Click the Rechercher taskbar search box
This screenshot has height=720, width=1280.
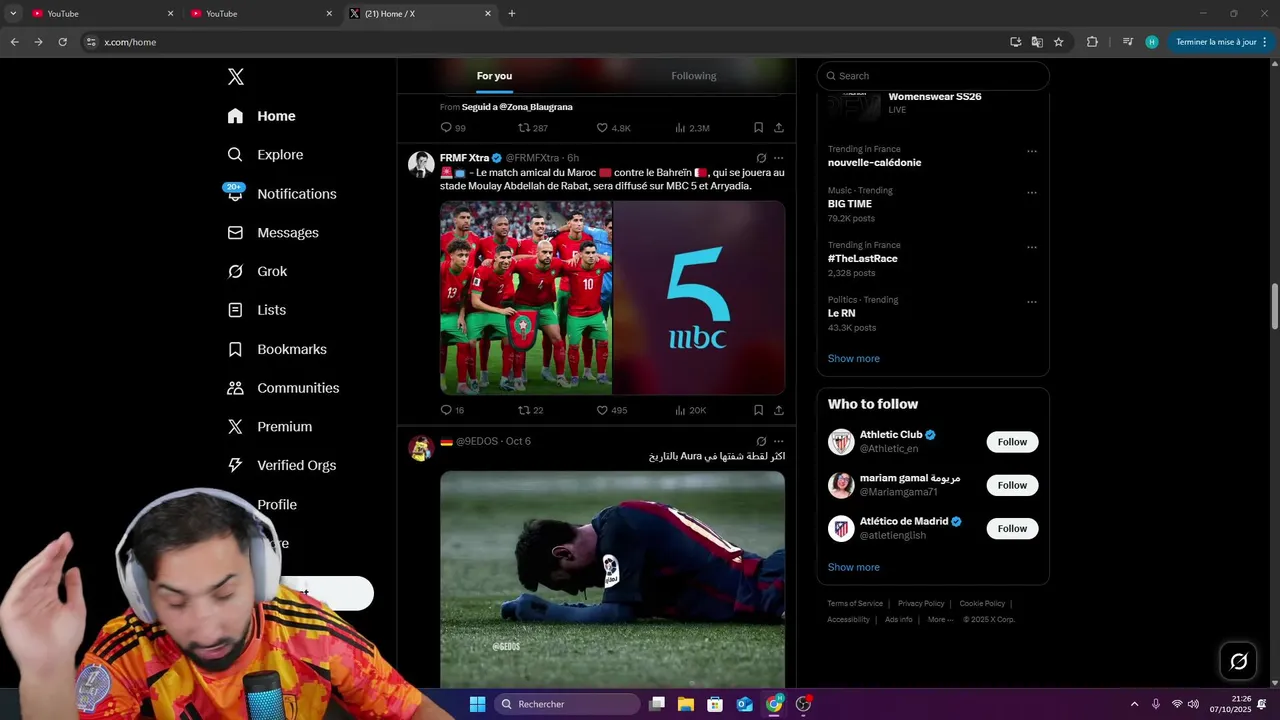567,704
